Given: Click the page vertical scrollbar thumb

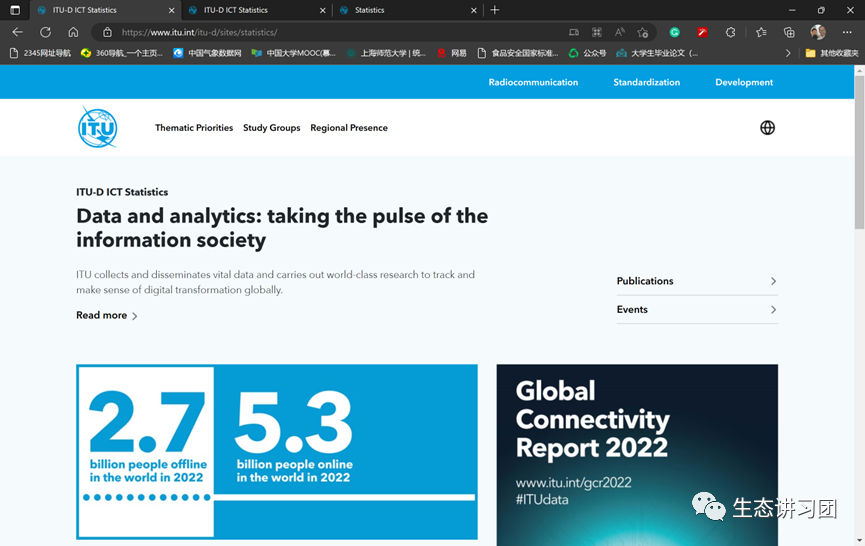Looking at the screenshot, I should (x=859, y=152).
